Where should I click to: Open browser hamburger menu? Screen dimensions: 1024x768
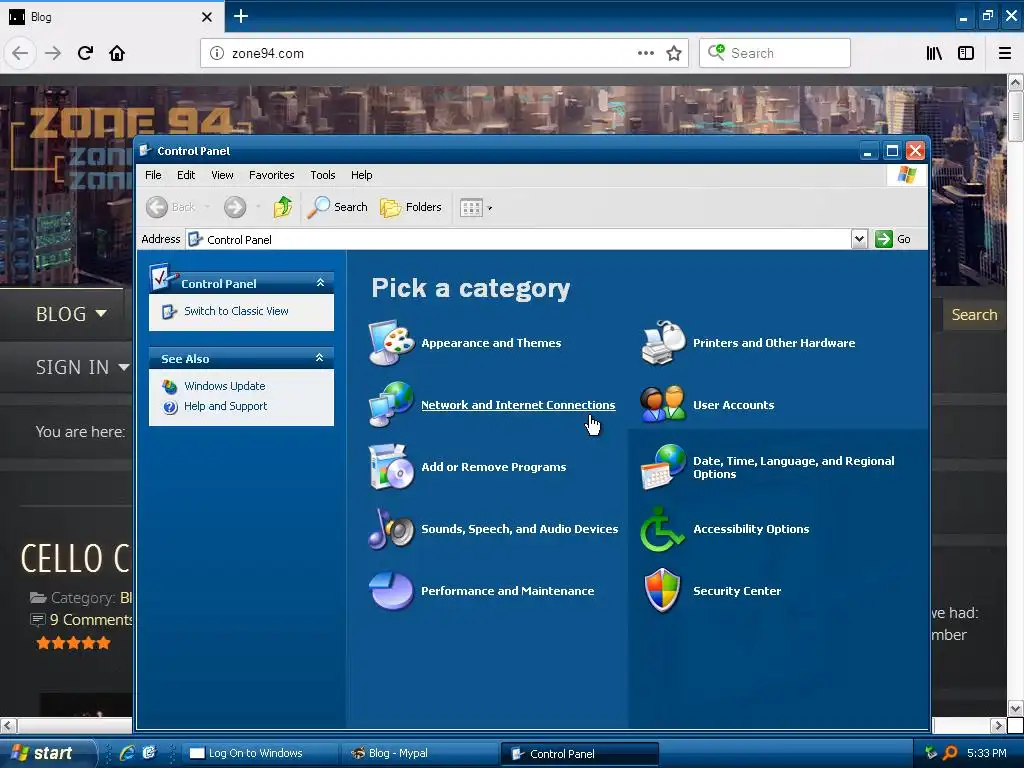[1005, 53]
